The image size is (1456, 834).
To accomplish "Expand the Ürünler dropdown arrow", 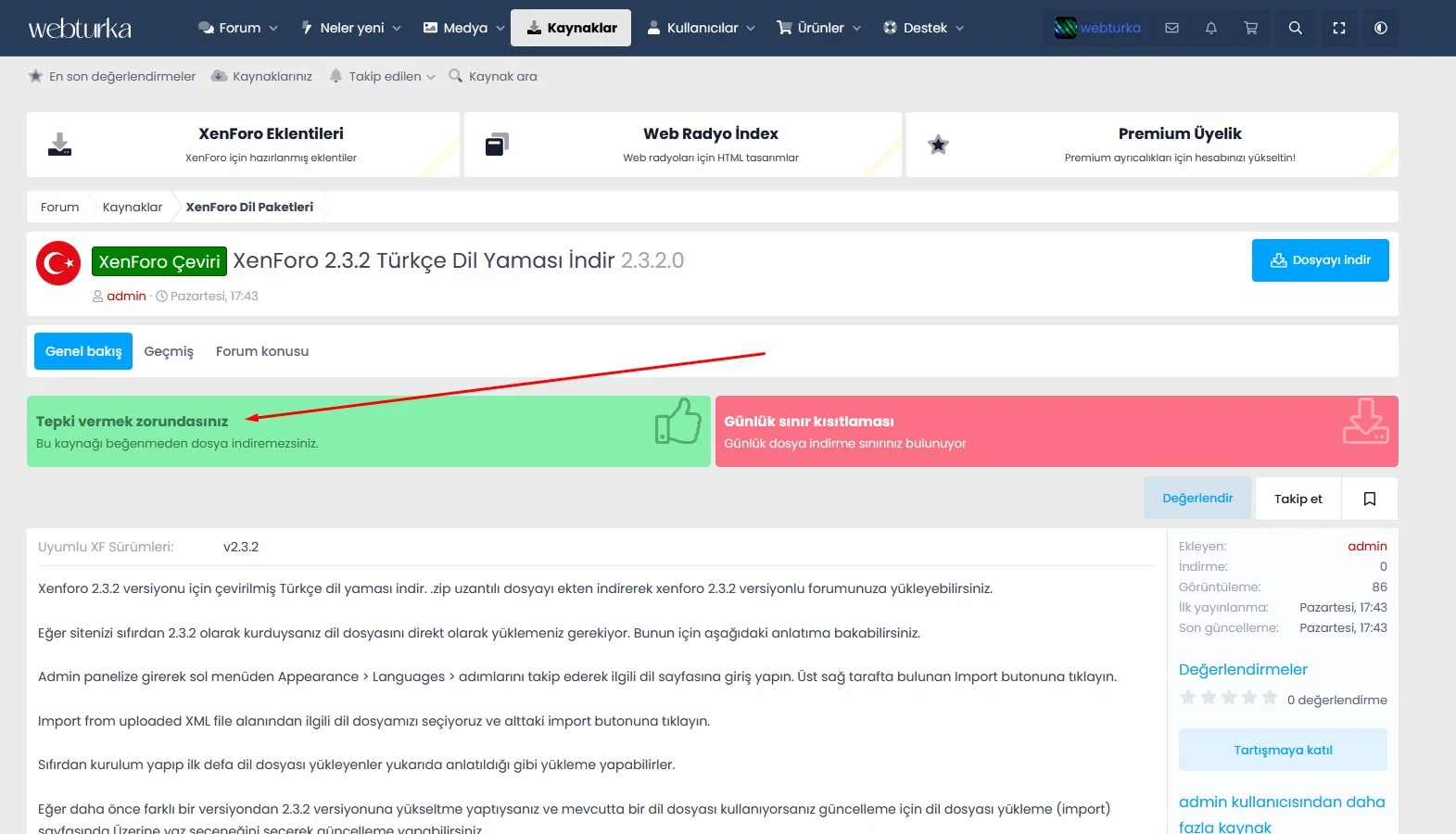I will (x=857, y=29).
